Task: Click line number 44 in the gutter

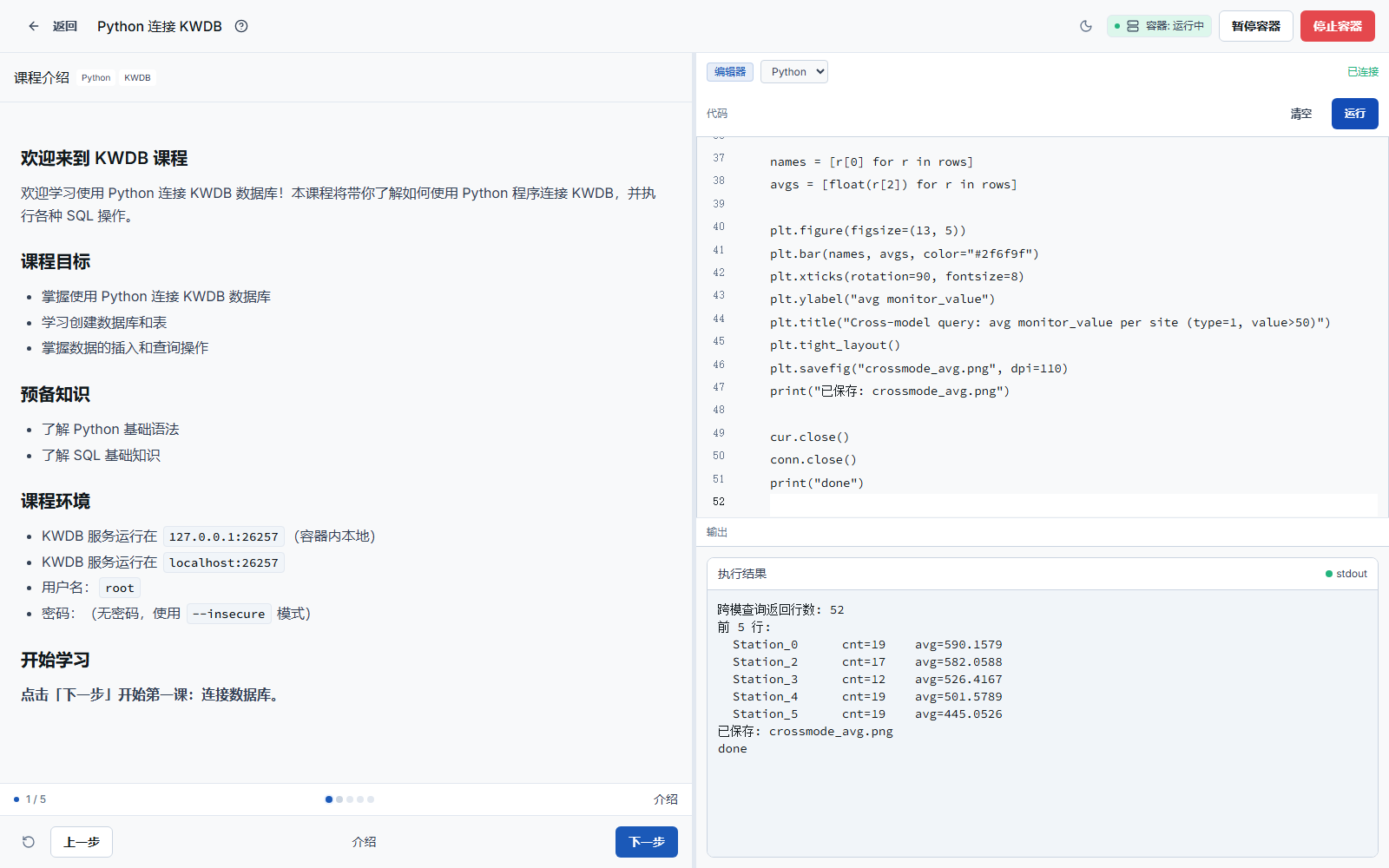Action: pos(719,319)
